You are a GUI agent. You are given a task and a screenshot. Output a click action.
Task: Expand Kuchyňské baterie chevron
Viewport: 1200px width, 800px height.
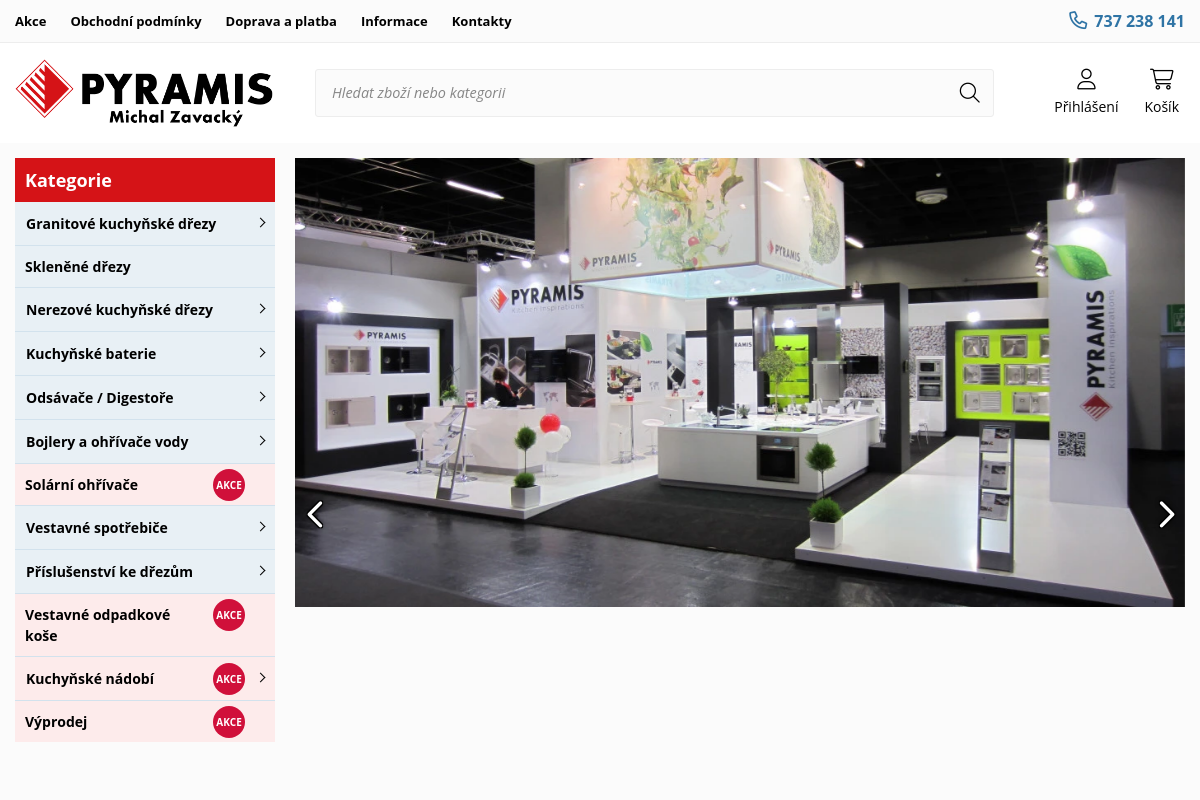coord(262,353)
